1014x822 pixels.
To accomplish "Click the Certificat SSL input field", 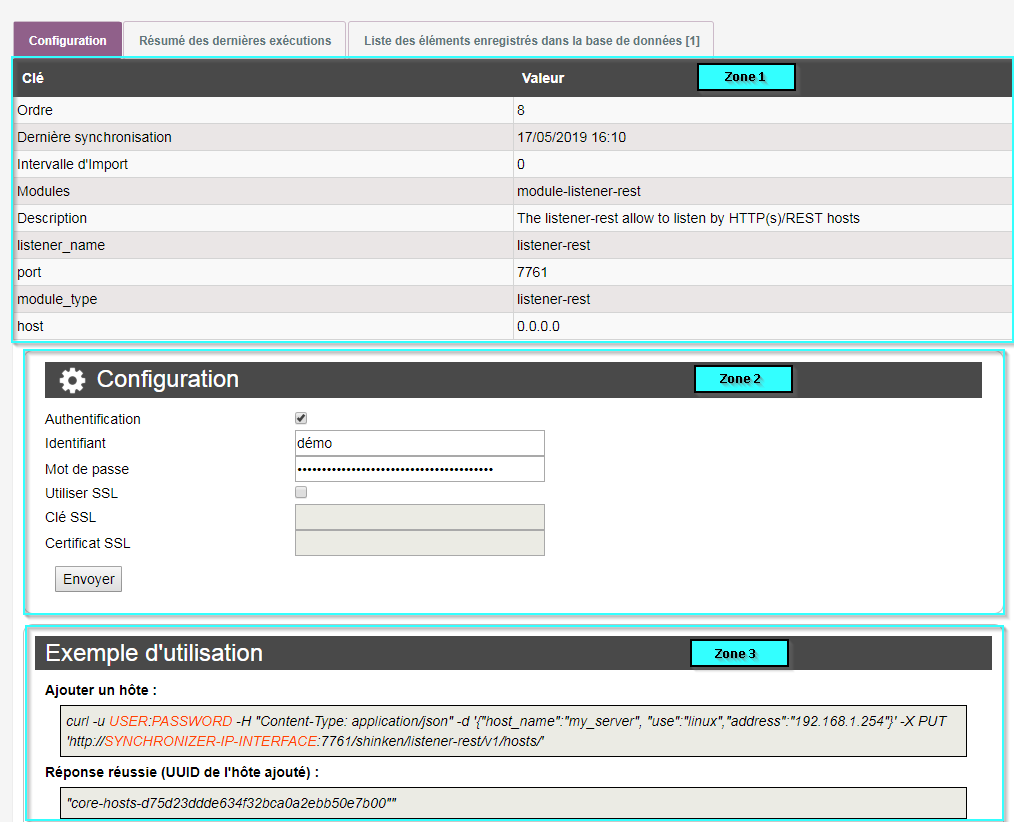I will pos(419,543).
